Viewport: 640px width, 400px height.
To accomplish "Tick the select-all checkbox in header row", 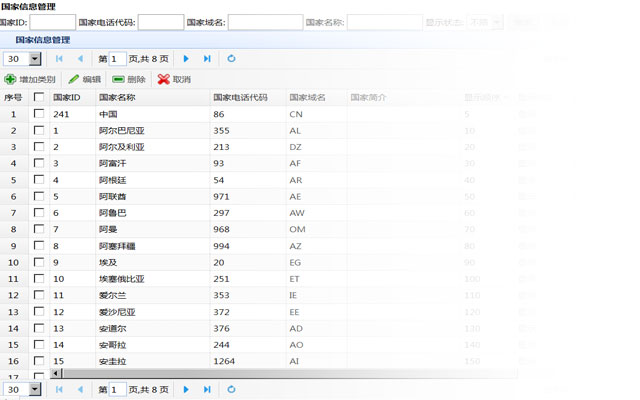I will tap(39, 98).
